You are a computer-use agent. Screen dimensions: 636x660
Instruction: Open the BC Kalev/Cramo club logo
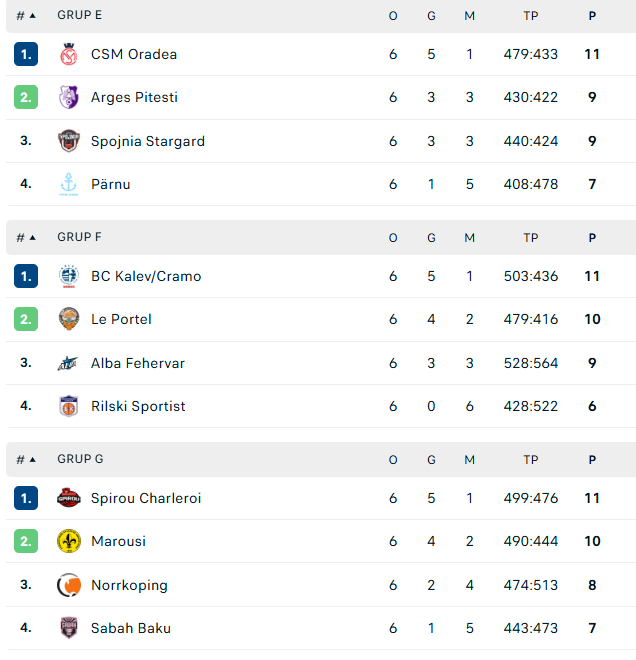coord(69,276)
